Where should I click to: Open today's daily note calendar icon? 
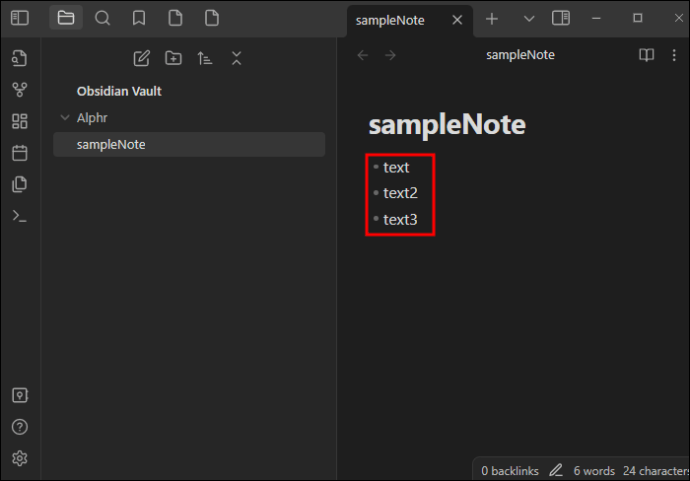pyautogui.click(x=20, y=153)
